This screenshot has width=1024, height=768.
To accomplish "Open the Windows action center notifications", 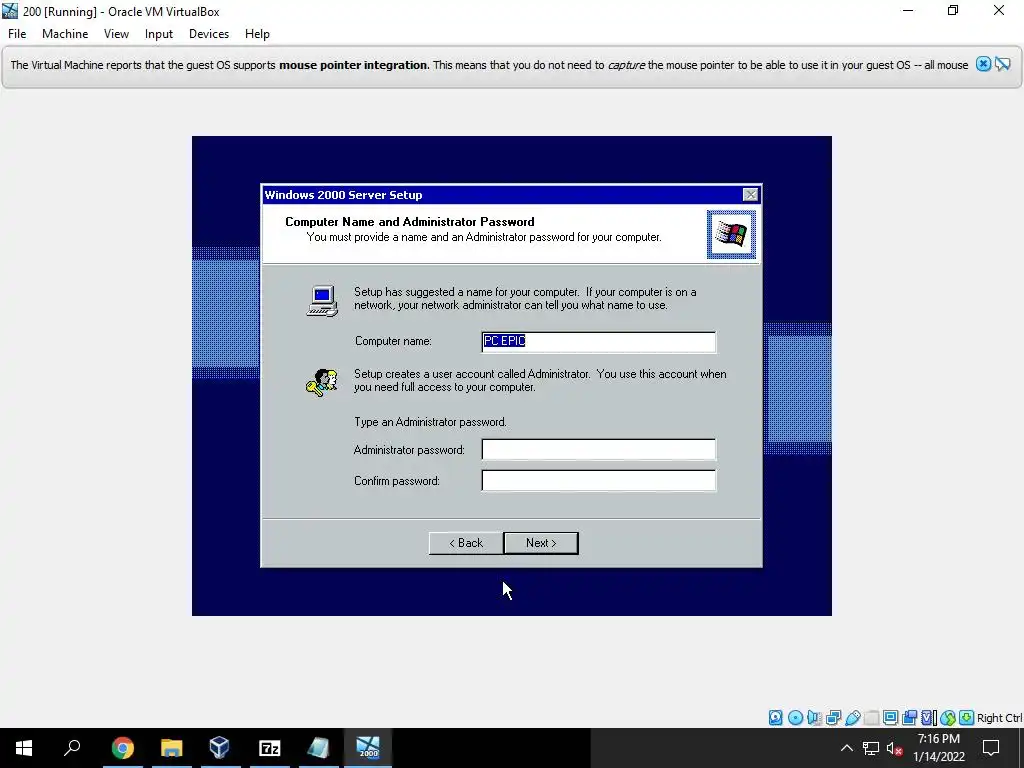I will [x=991, y=748].
